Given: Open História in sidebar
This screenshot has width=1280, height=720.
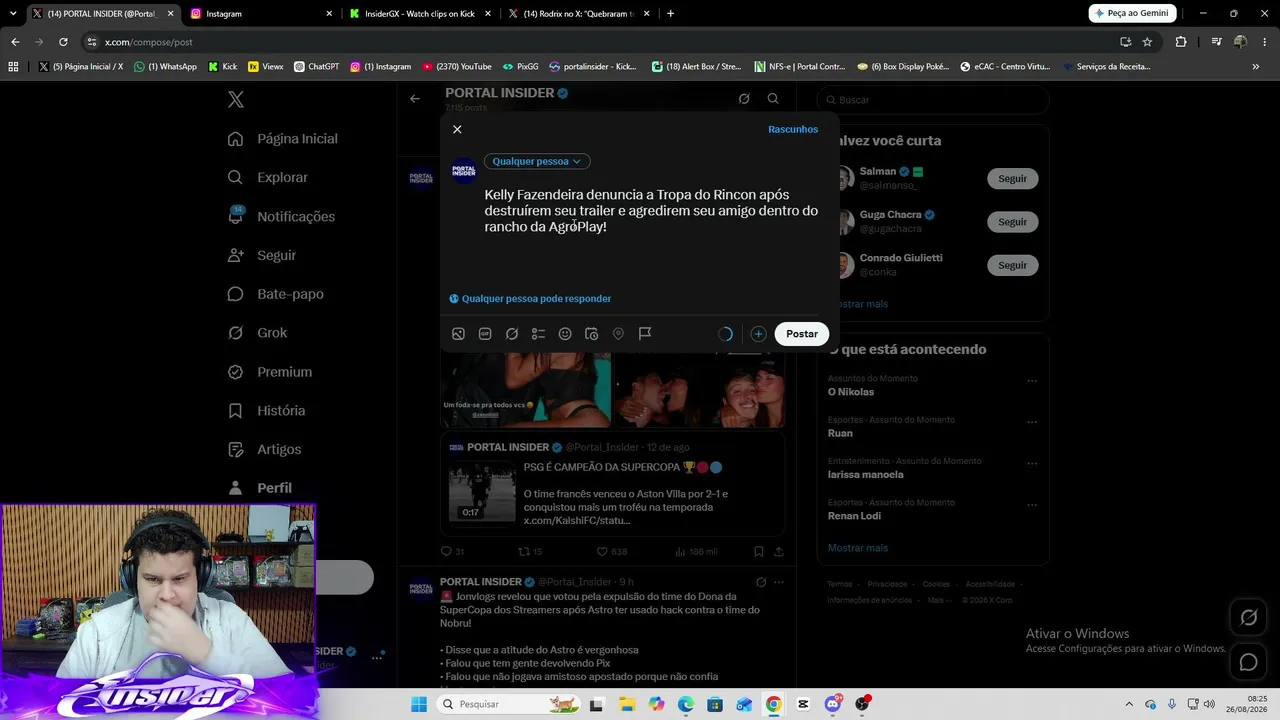Looking at the screenshot, I should click(267, 411).
